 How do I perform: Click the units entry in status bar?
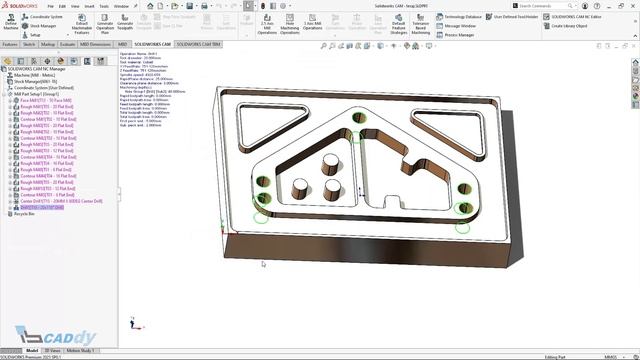pos(611,357)
